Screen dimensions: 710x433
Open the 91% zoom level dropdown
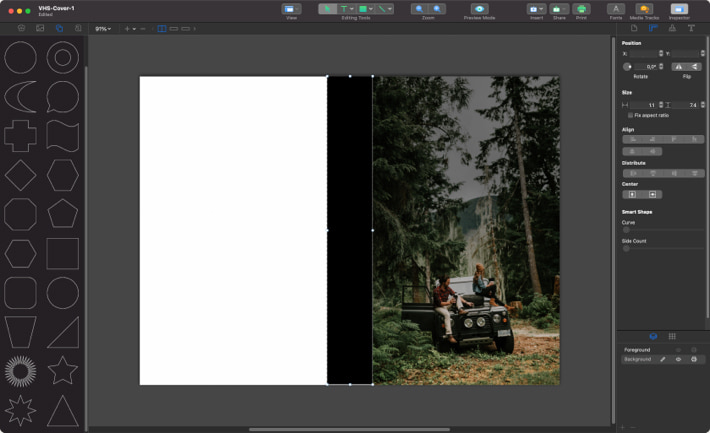pyautogui.click(x=103, y=29)
